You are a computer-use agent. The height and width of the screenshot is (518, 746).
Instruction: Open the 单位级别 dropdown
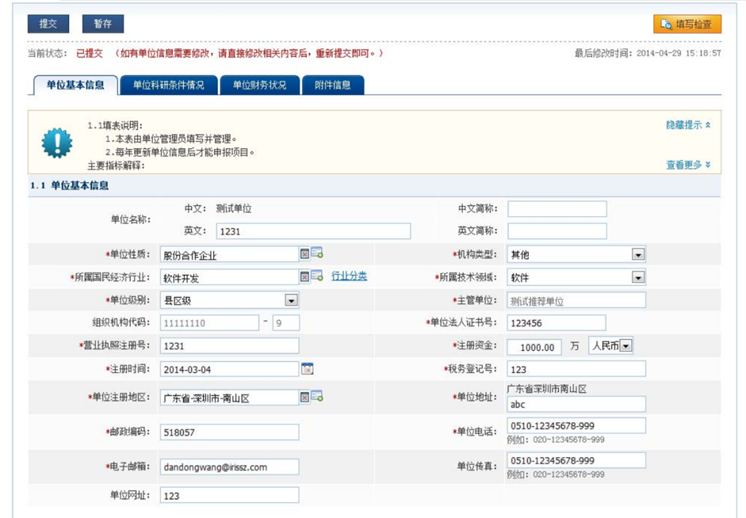pyautogui.click(x=291, y=300)
